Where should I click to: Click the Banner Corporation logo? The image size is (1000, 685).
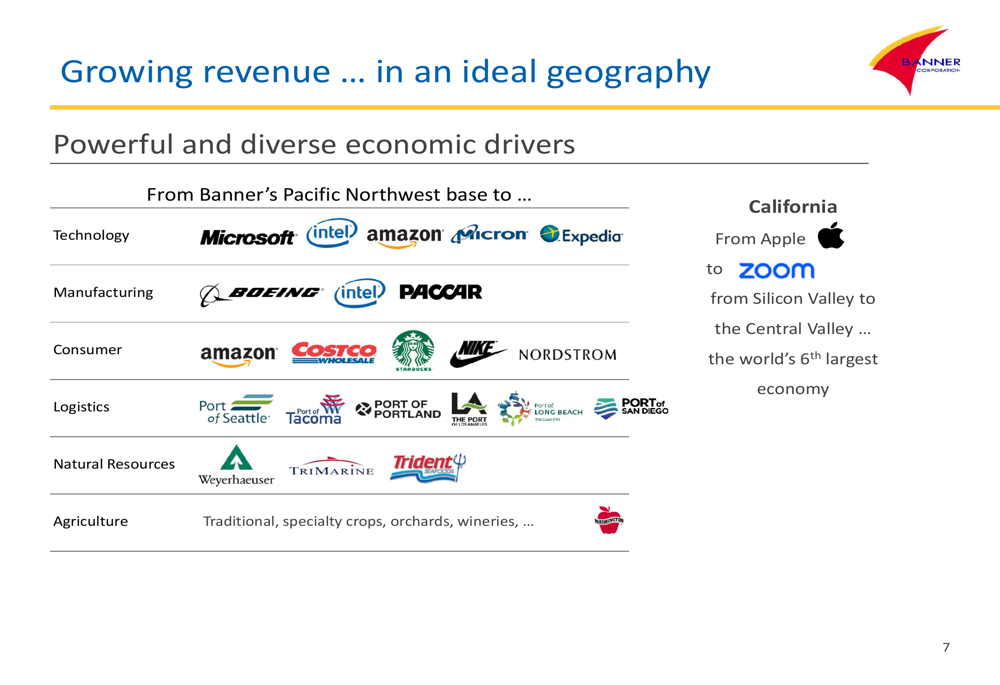(915, 62)
